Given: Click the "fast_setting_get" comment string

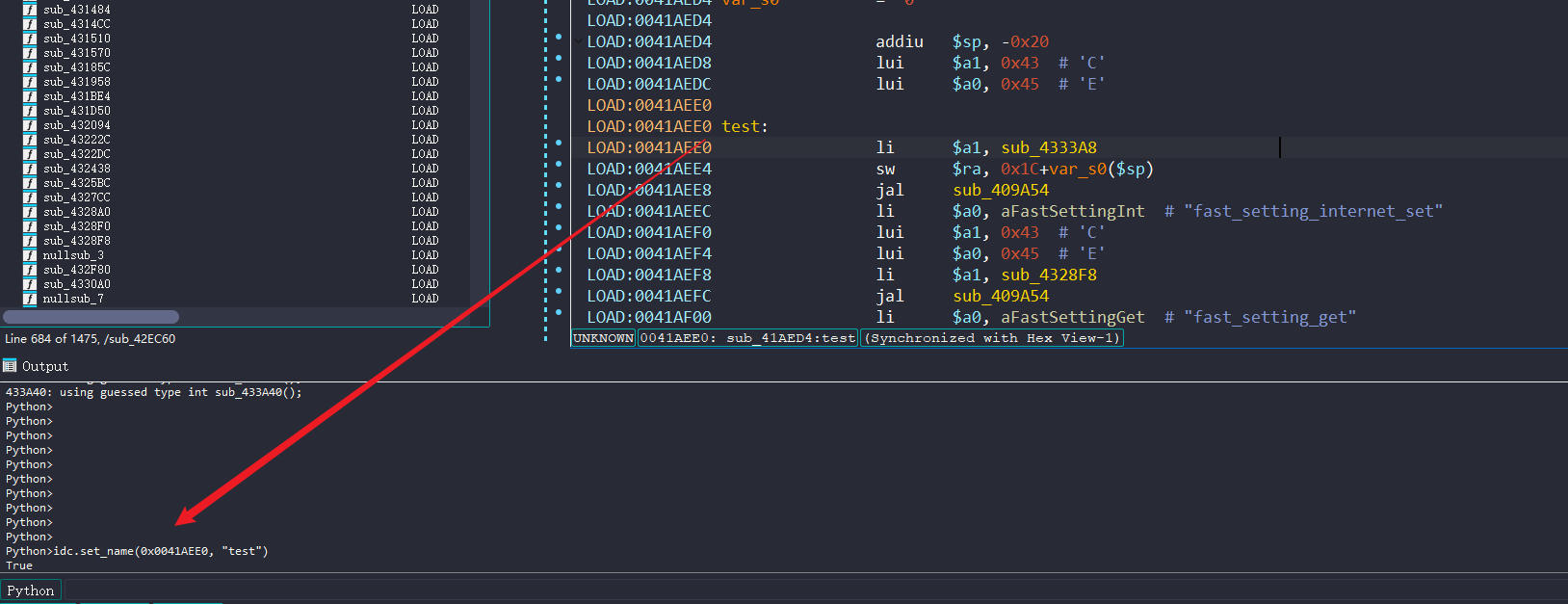Looking at the screenshot, I should (x=1269, y=318).
